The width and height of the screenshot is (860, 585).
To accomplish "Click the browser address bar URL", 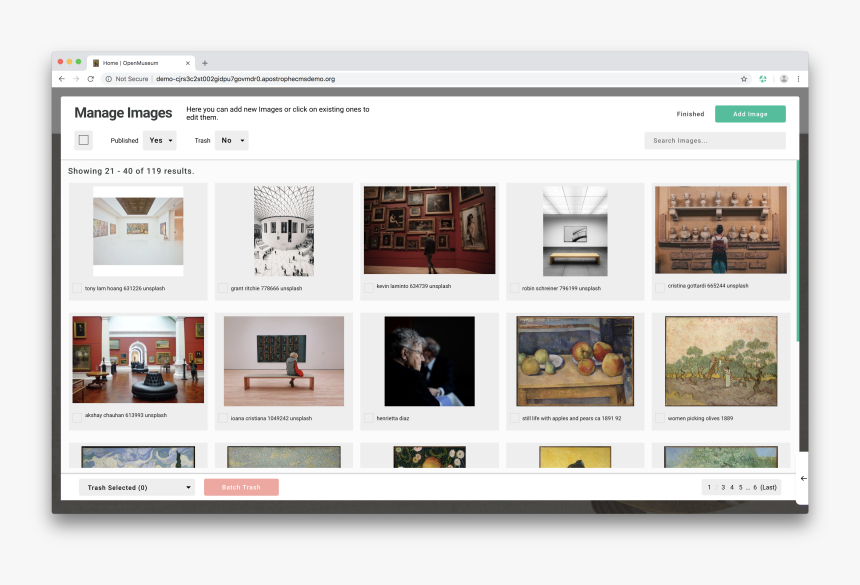I will [x=245, y=79].
